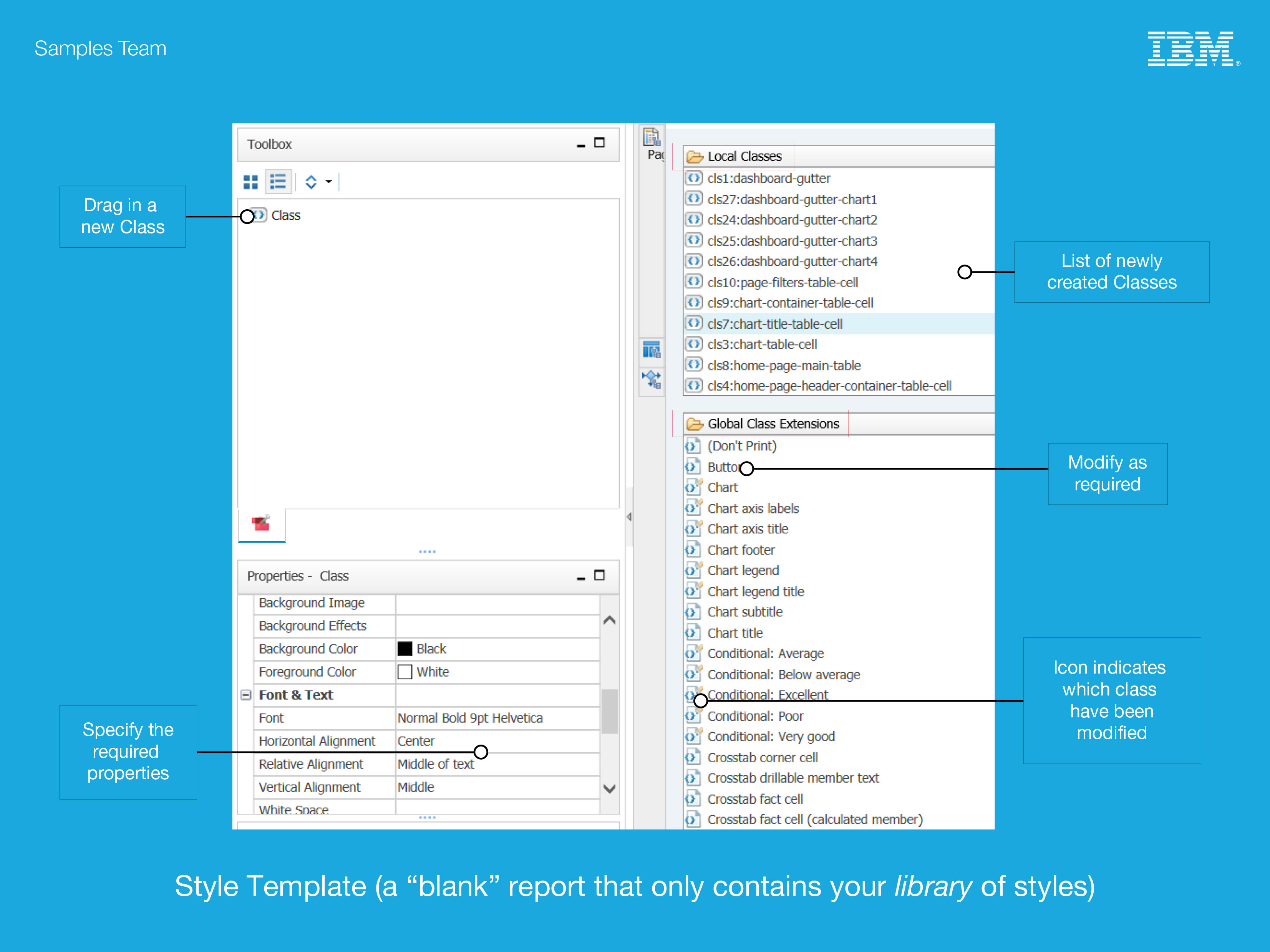Viewport: 1270px width, 952px height.
Task: Click the Black background color swatch
Action: [405, 649]
